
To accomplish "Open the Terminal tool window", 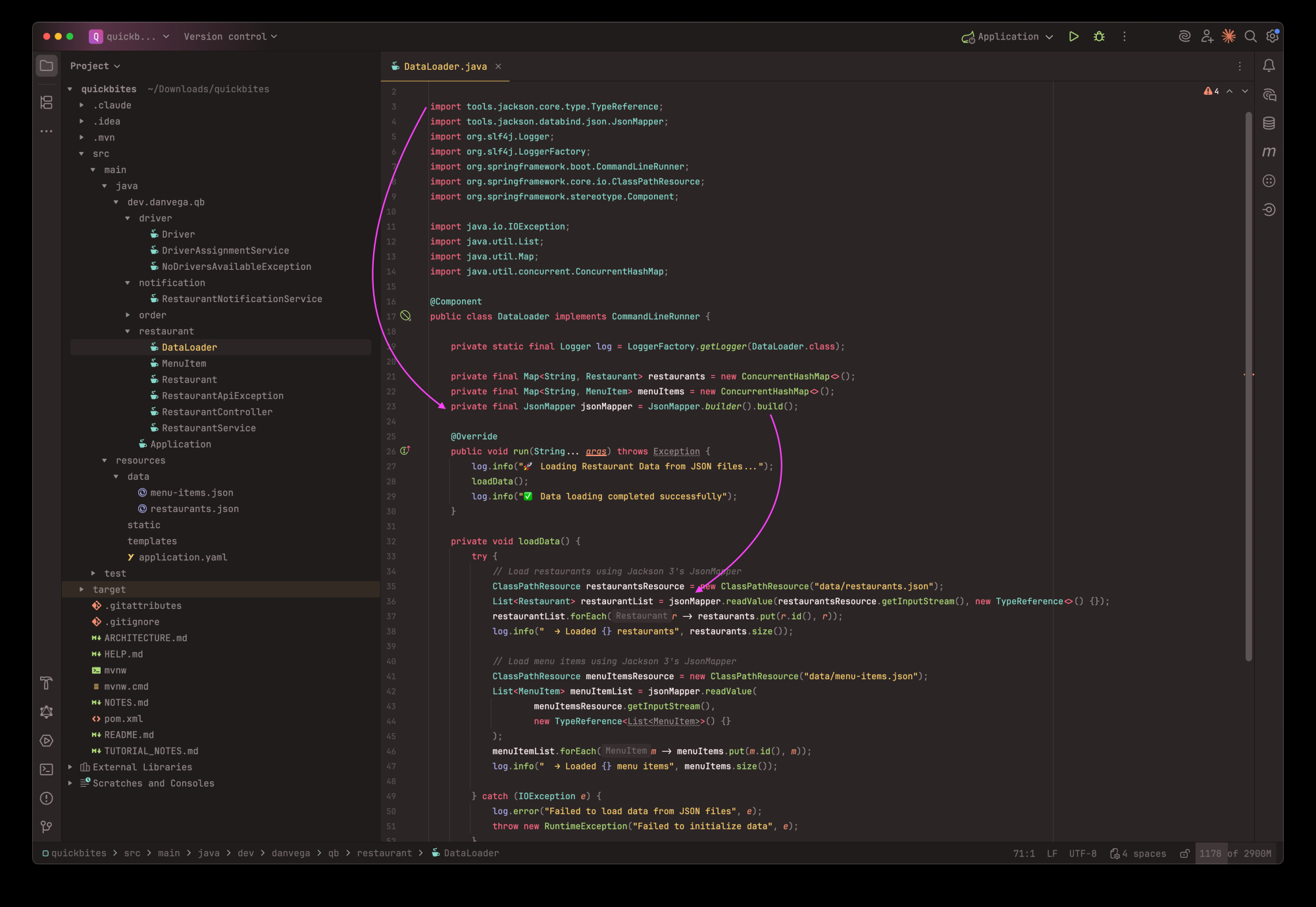I will pyautogui.click(x=46, y=769).
